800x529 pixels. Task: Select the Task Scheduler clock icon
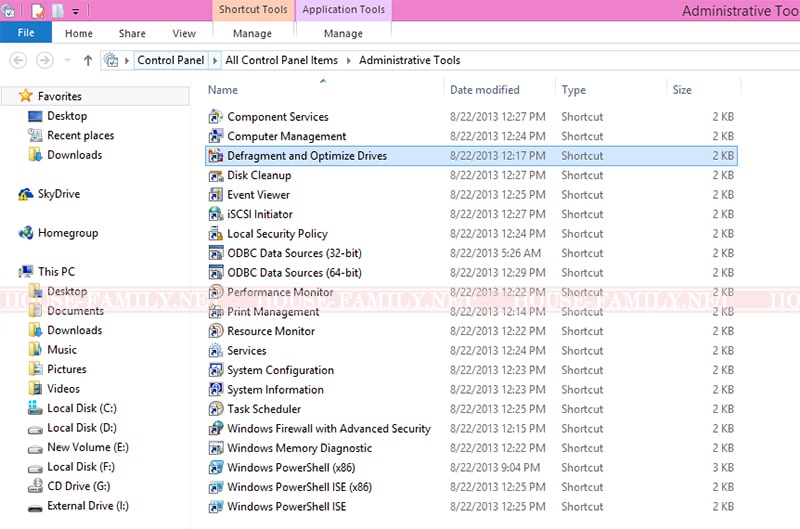[216, 409]
